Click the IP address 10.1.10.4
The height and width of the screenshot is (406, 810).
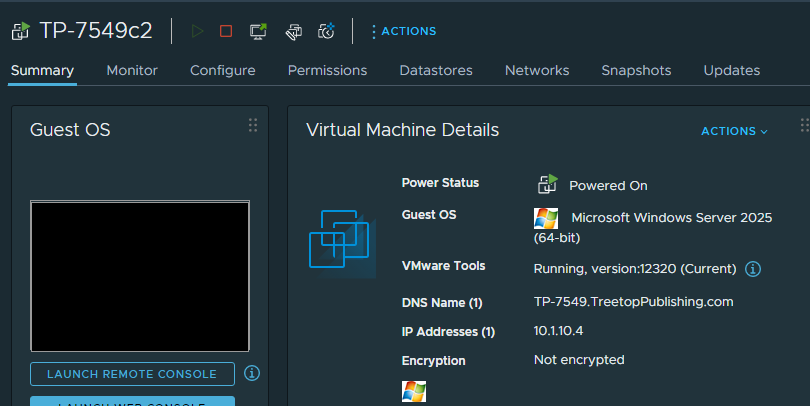[x=558, y=331]
